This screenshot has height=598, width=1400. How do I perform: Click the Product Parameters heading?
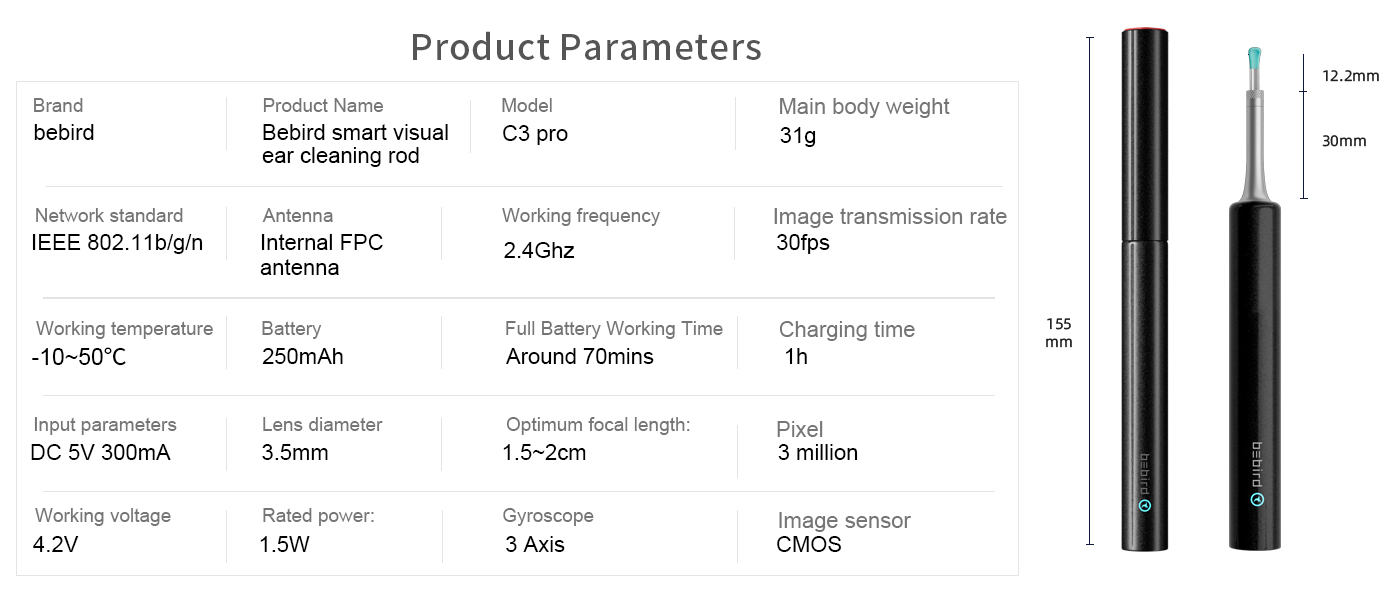(586, 47)
